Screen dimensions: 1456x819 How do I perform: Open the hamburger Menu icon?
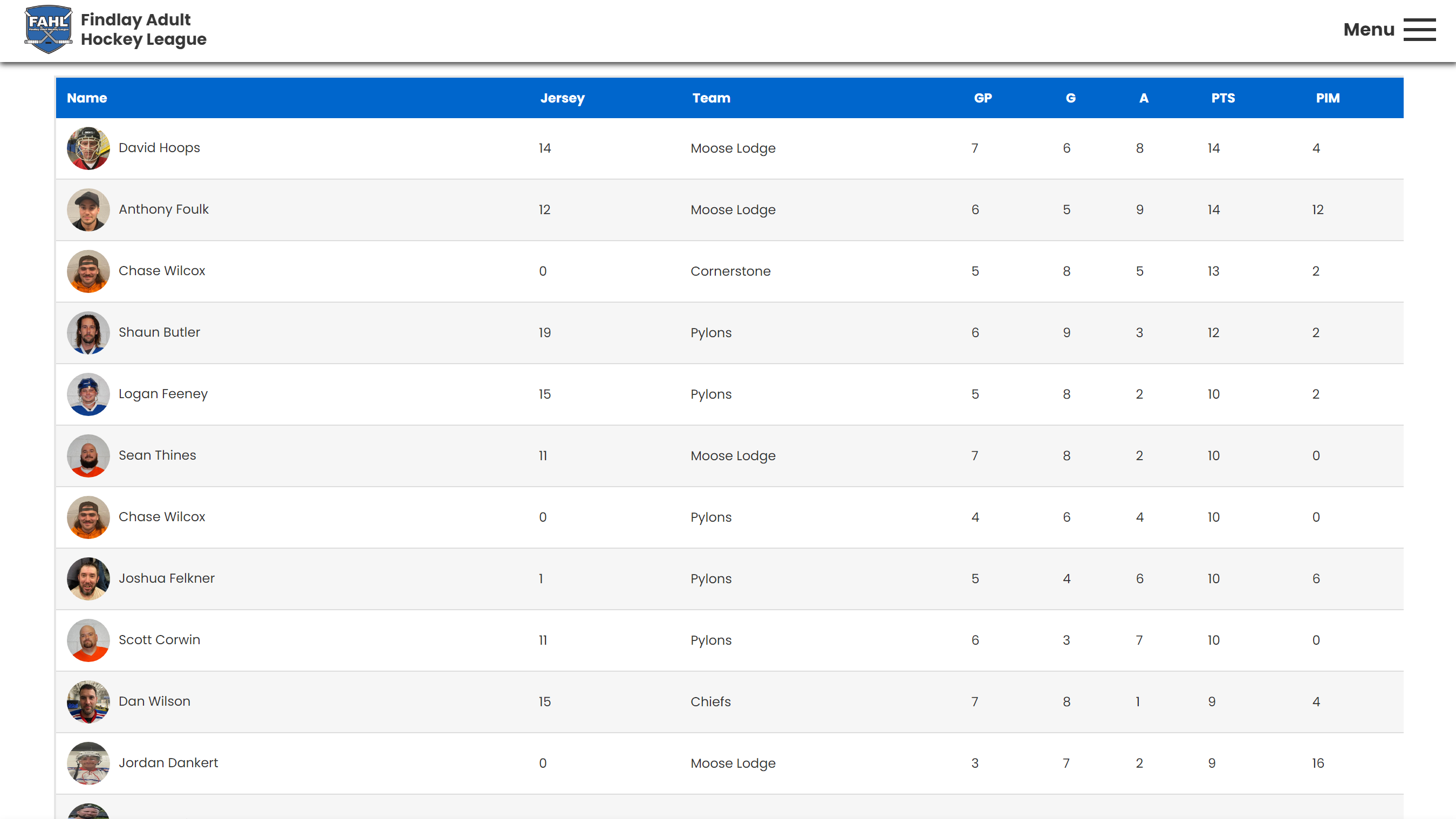click(x=1419, y=29)
